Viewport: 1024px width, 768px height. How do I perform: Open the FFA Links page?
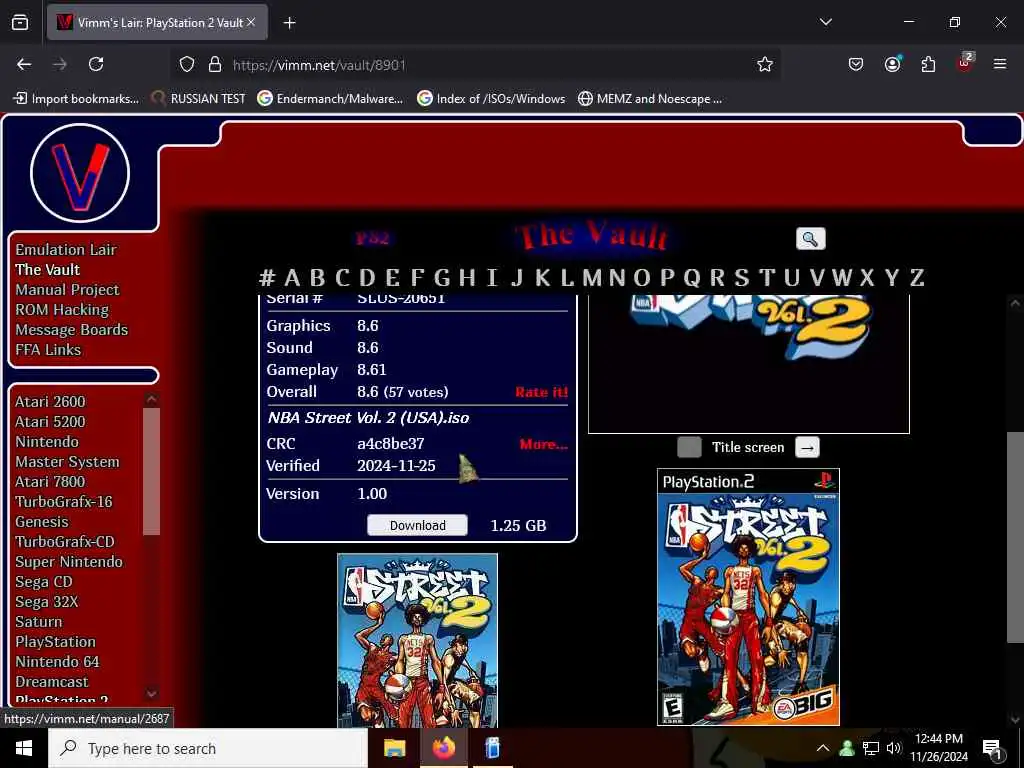48,349
